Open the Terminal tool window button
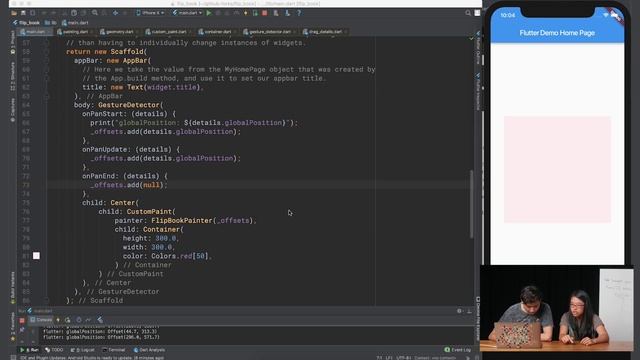The height and width of the screenshot is (360, 640). (114, 350)
